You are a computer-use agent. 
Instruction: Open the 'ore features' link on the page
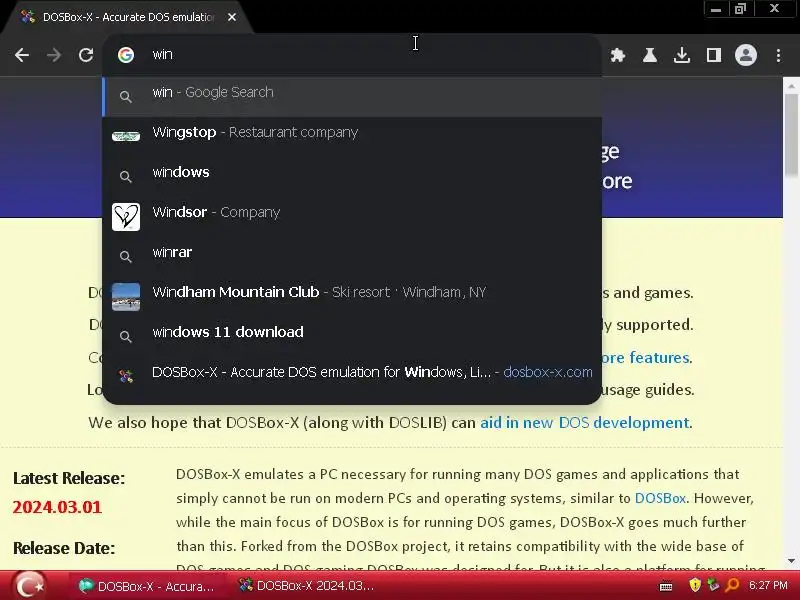[646, 358]
